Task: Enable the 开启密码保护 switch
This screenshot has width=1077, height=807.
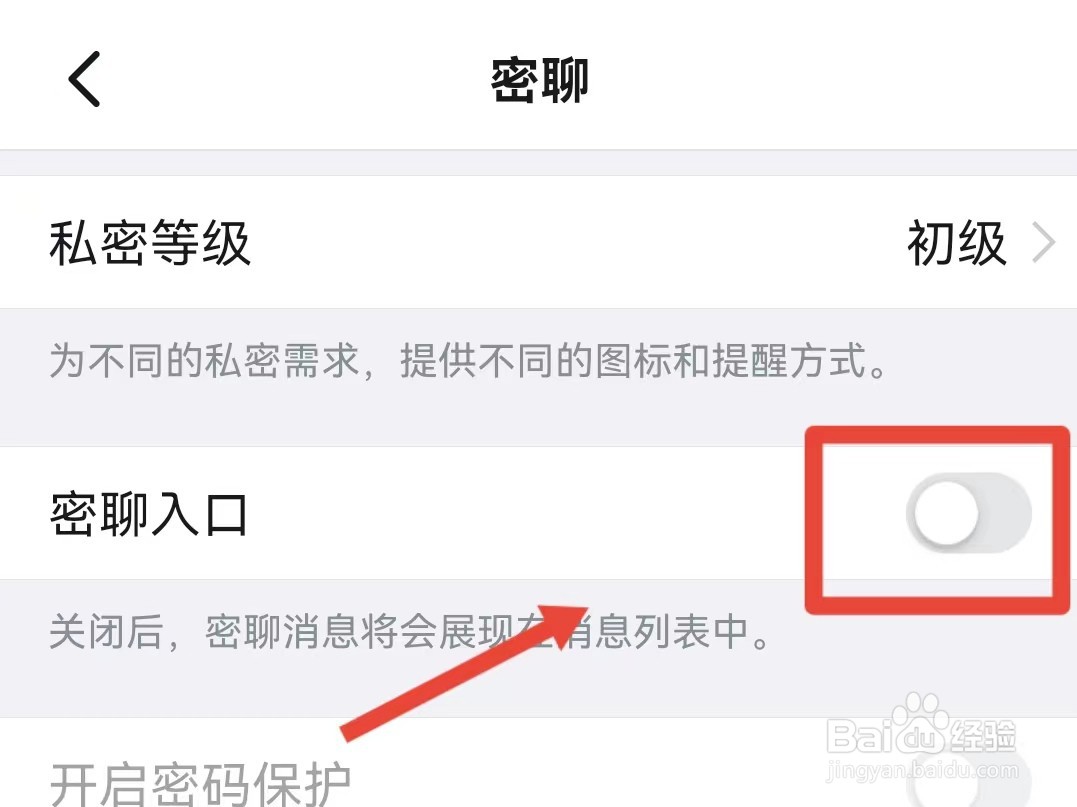Action: (968, 781)
